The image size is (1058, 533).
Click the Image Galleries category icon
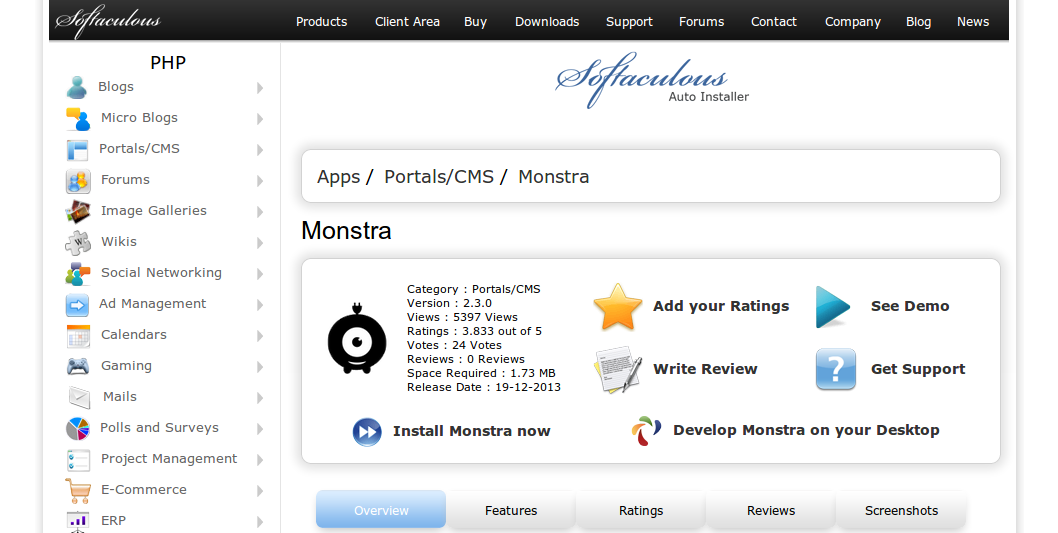[78, 212]
